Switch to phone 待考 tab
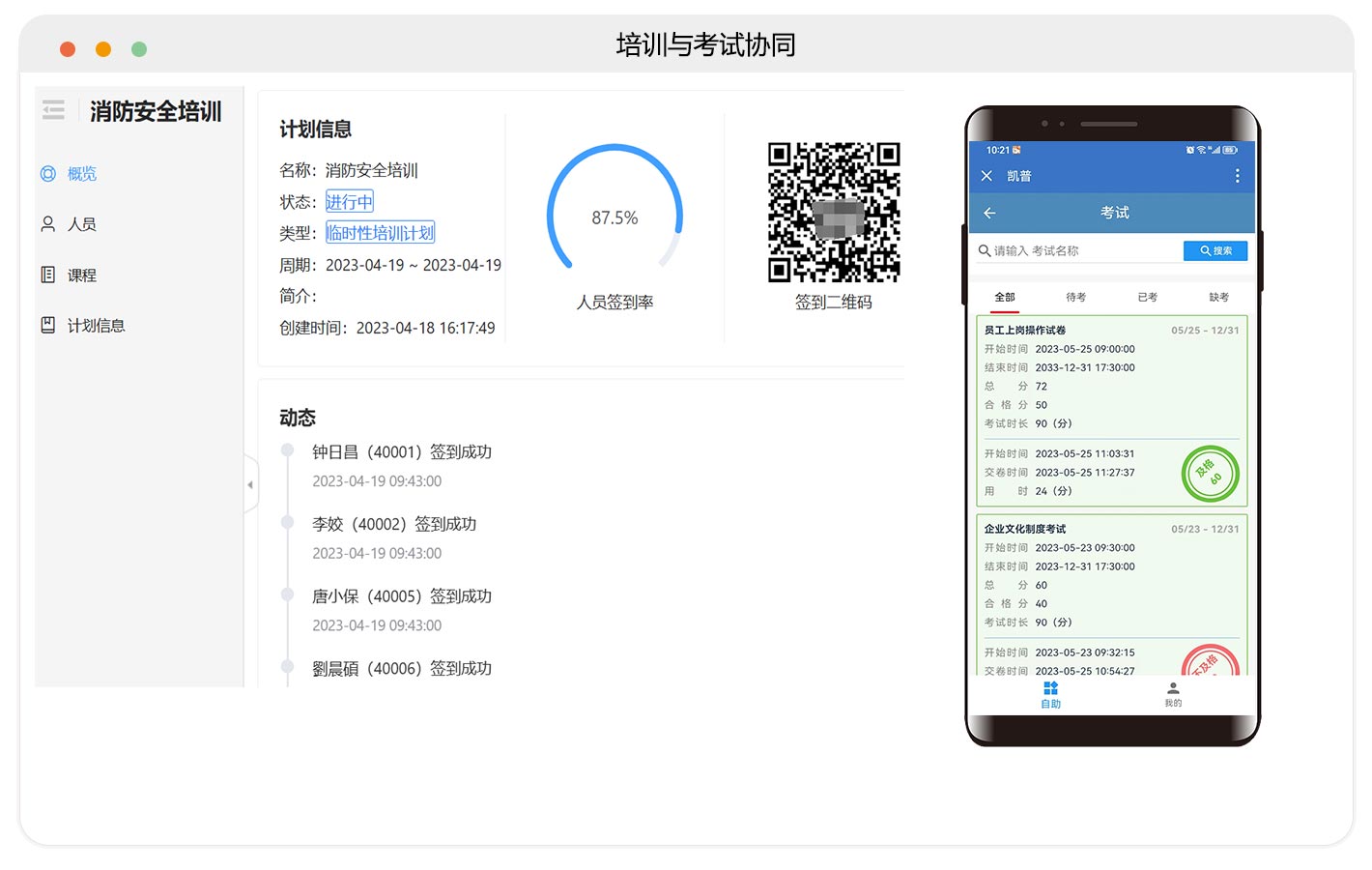The width and height of the screenshot is (1372, 870). tap(1075, 297)
